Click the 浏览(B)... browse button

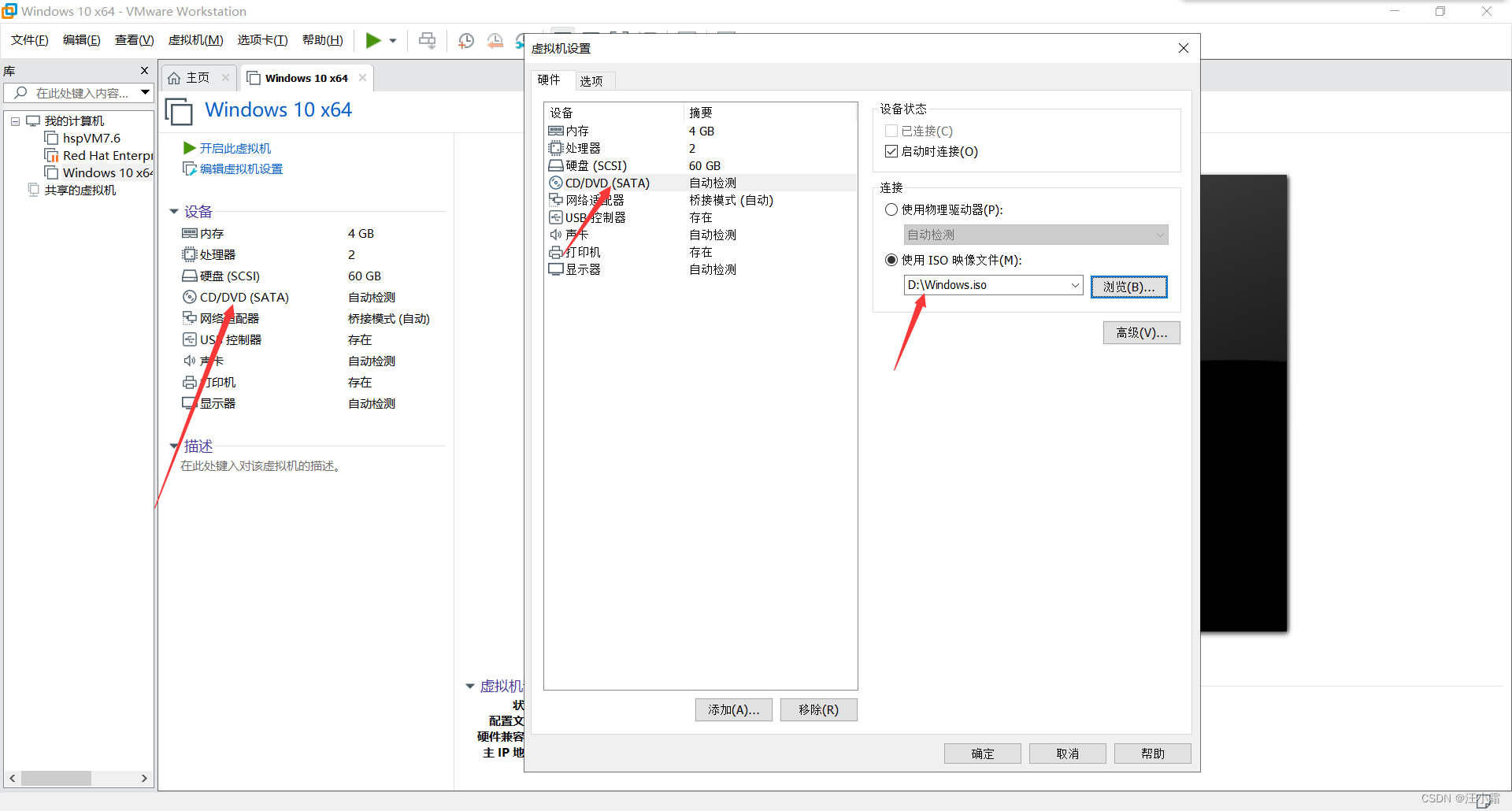pyautogui.click(x=1129, y=287)
